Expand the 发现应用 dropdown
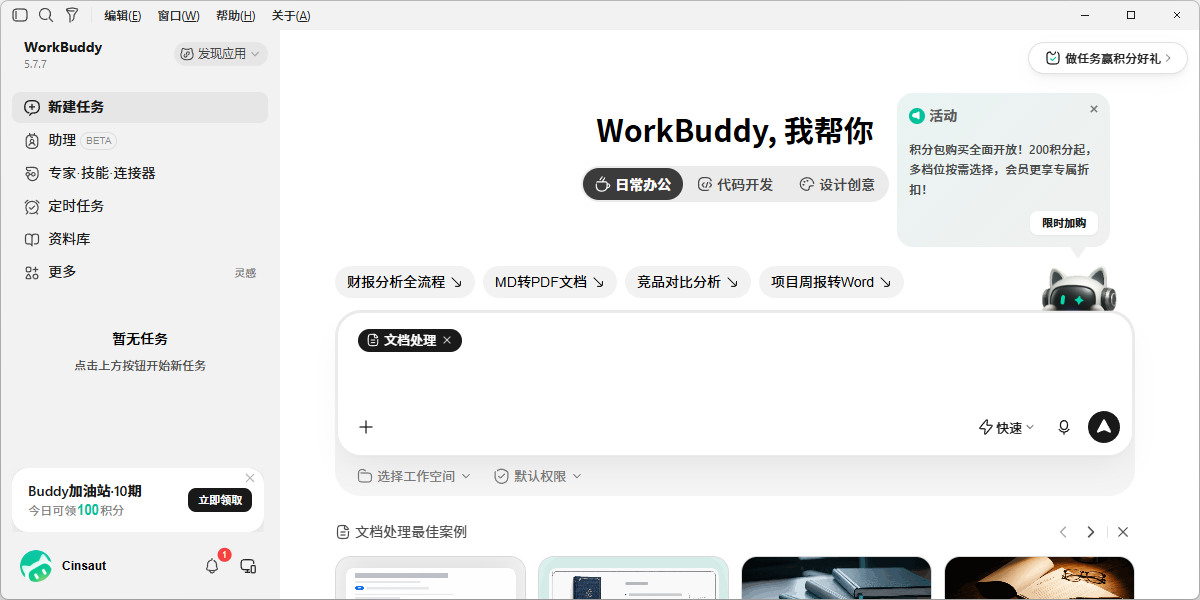Image resolution: width=1200 pixels, height=600 pixels. 220,54
